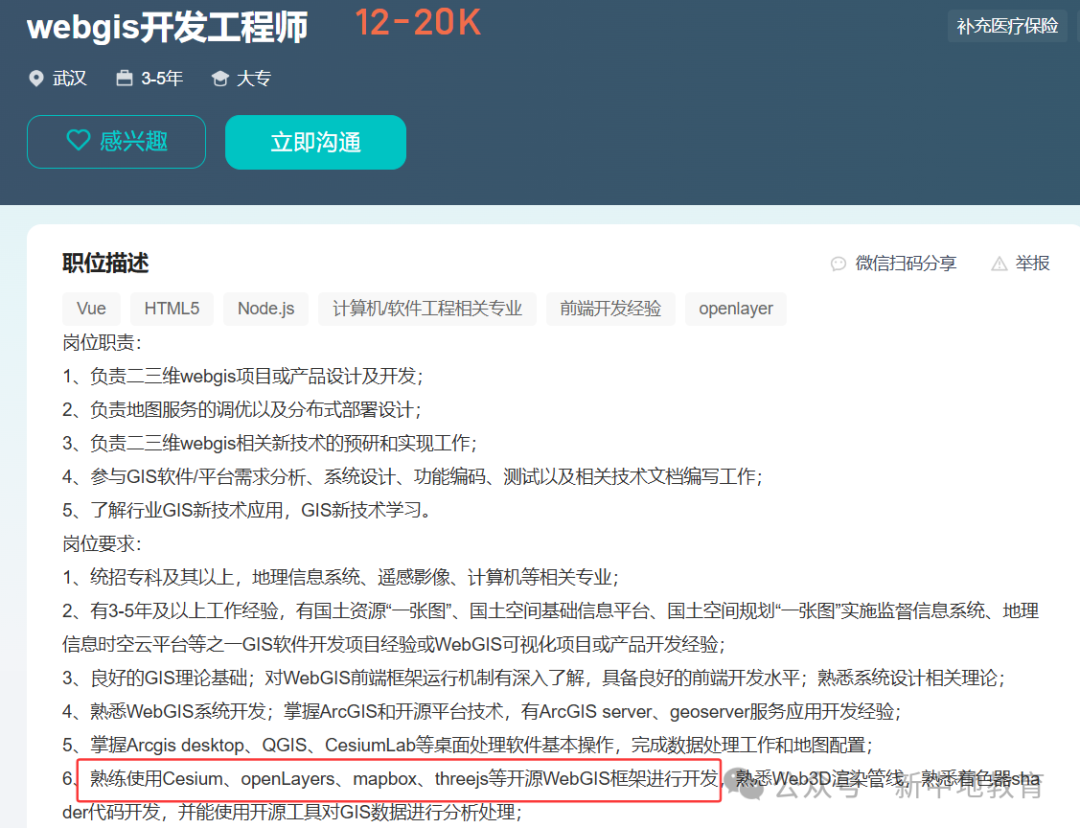
Task: Click the 武汉 location text
Action: [x=70, y=79]
